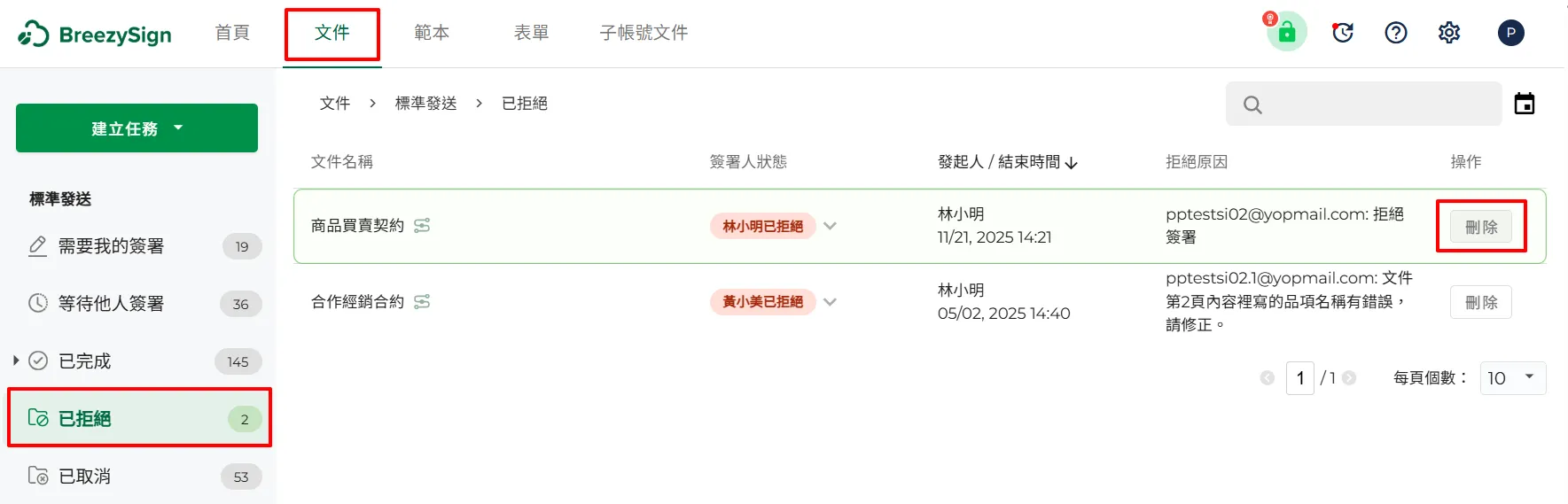The width and height of the screenshot is (1568, 504).
Task: Expand the 林小明已拒絕 signer status chevron
Action: tap(830, 226)
